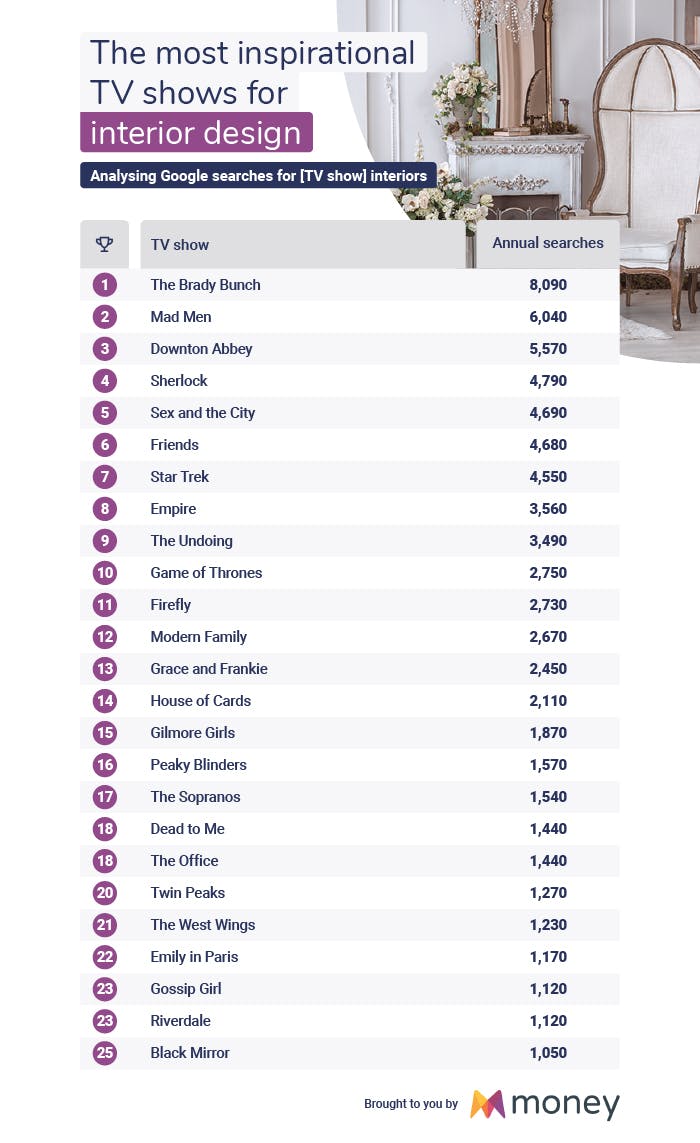Viewport: 700px width, 1143px height.
Task: Click the "Brought to you by" text
Action: click(411, 1104)
